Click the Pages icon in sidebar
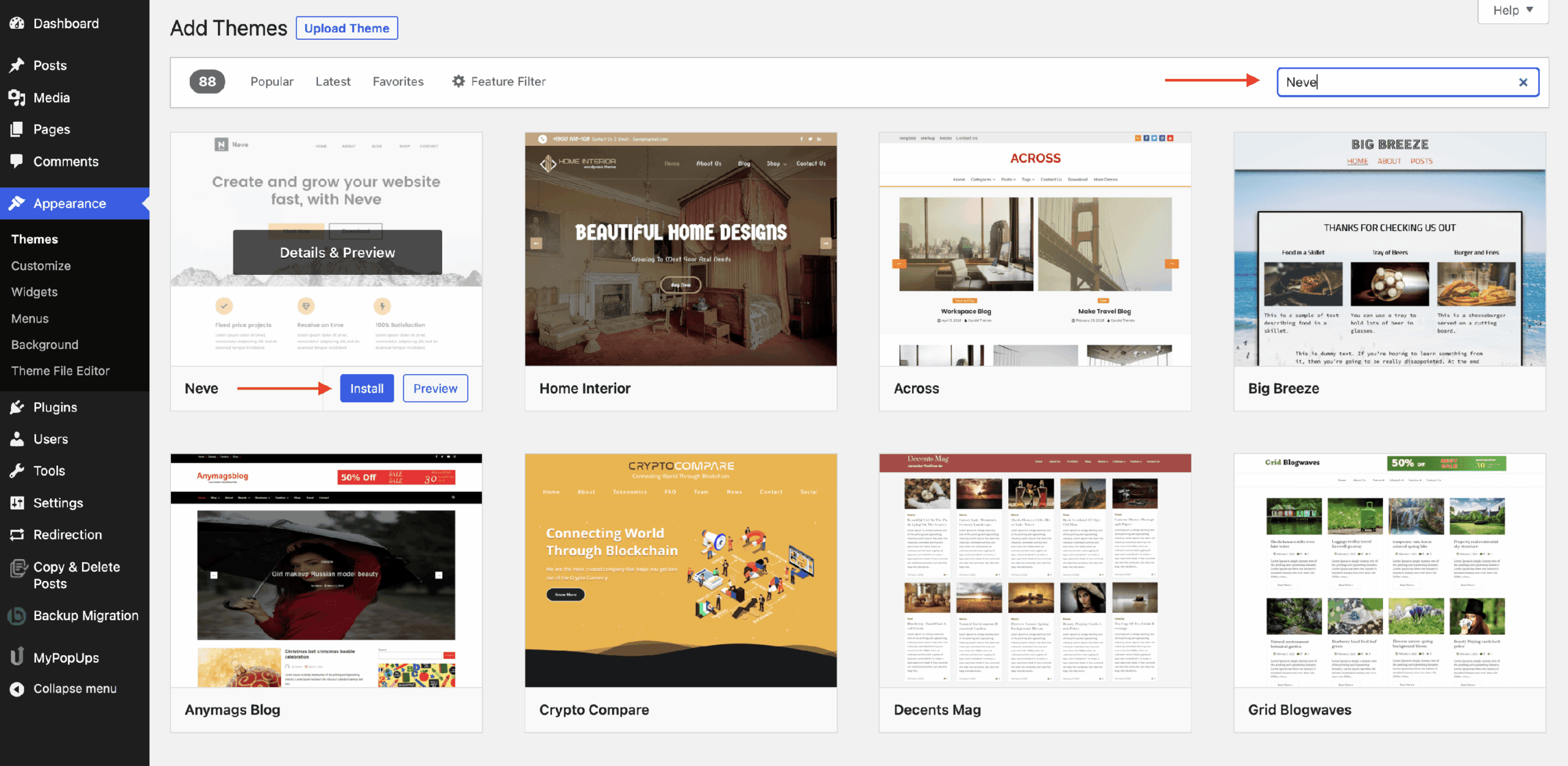 point(17,129)
